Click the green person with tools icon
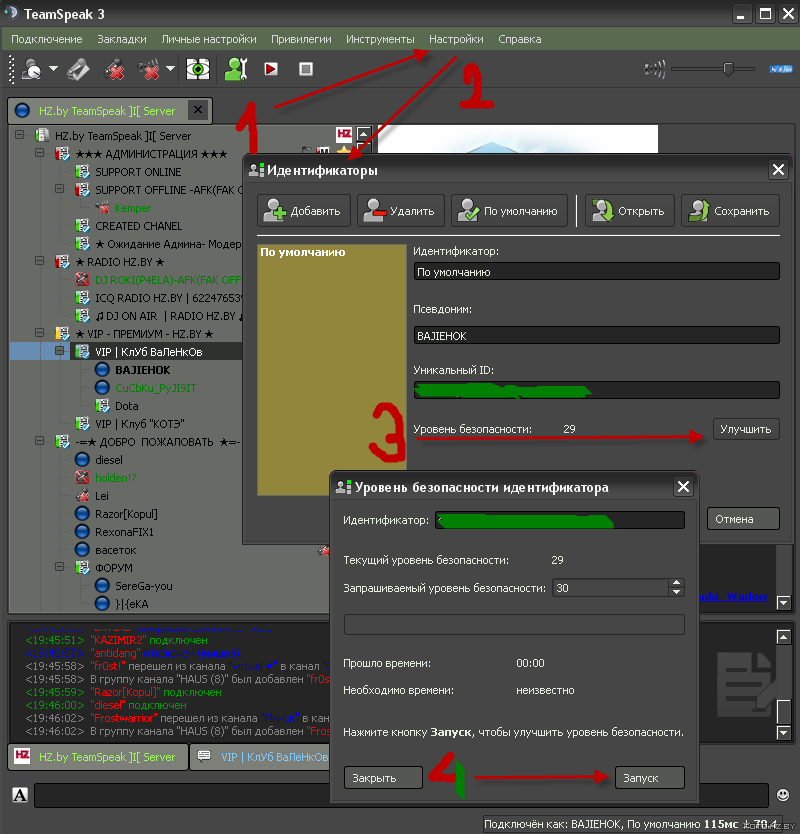Screen dimensions: 800x834 tap(236, 69)
